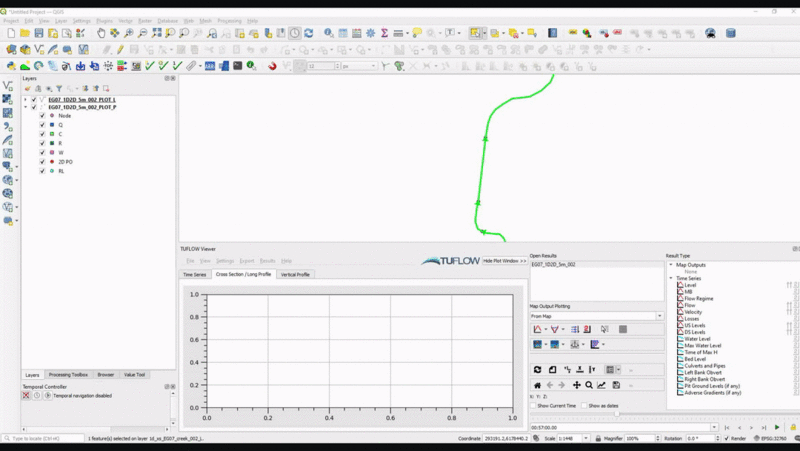The image size is (800, 451).
Task: Click the Save Project disk icon
Action: [39, 33]
